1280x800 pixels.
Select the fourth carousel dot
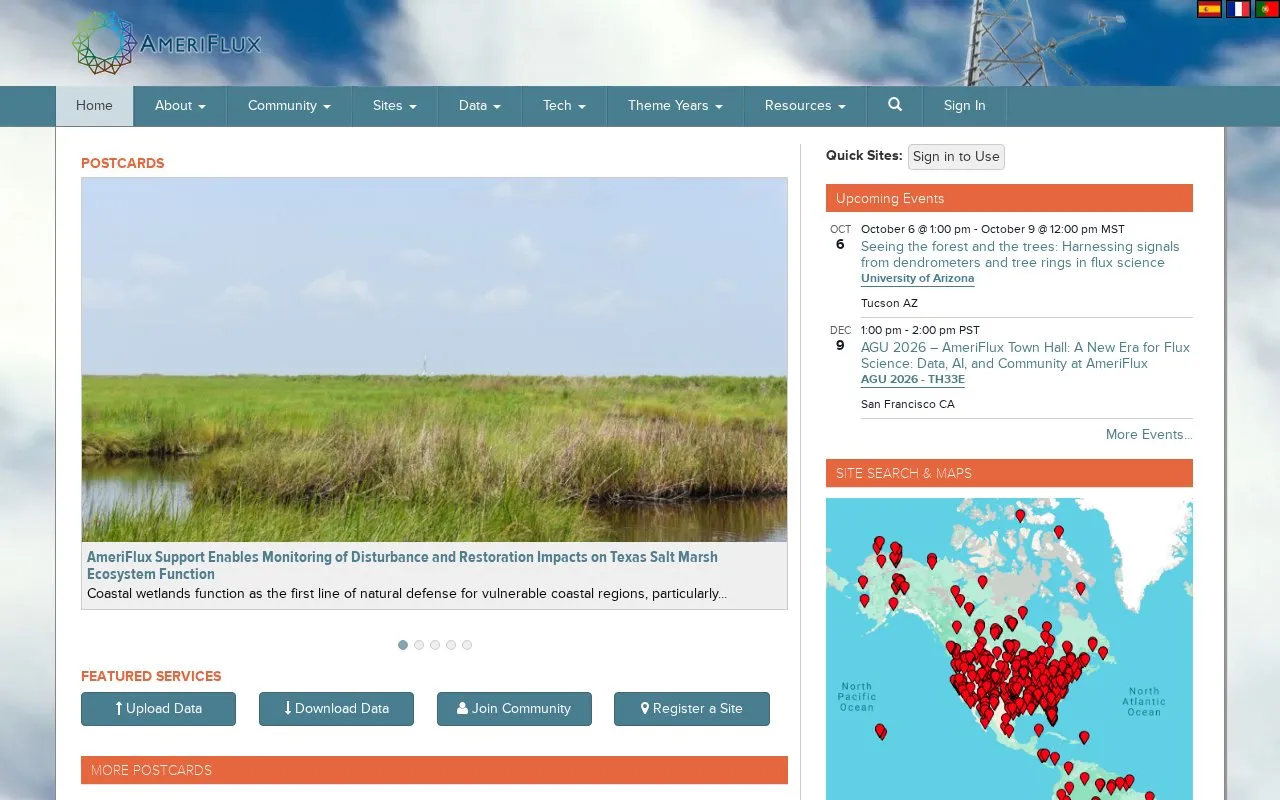(451, 645)
